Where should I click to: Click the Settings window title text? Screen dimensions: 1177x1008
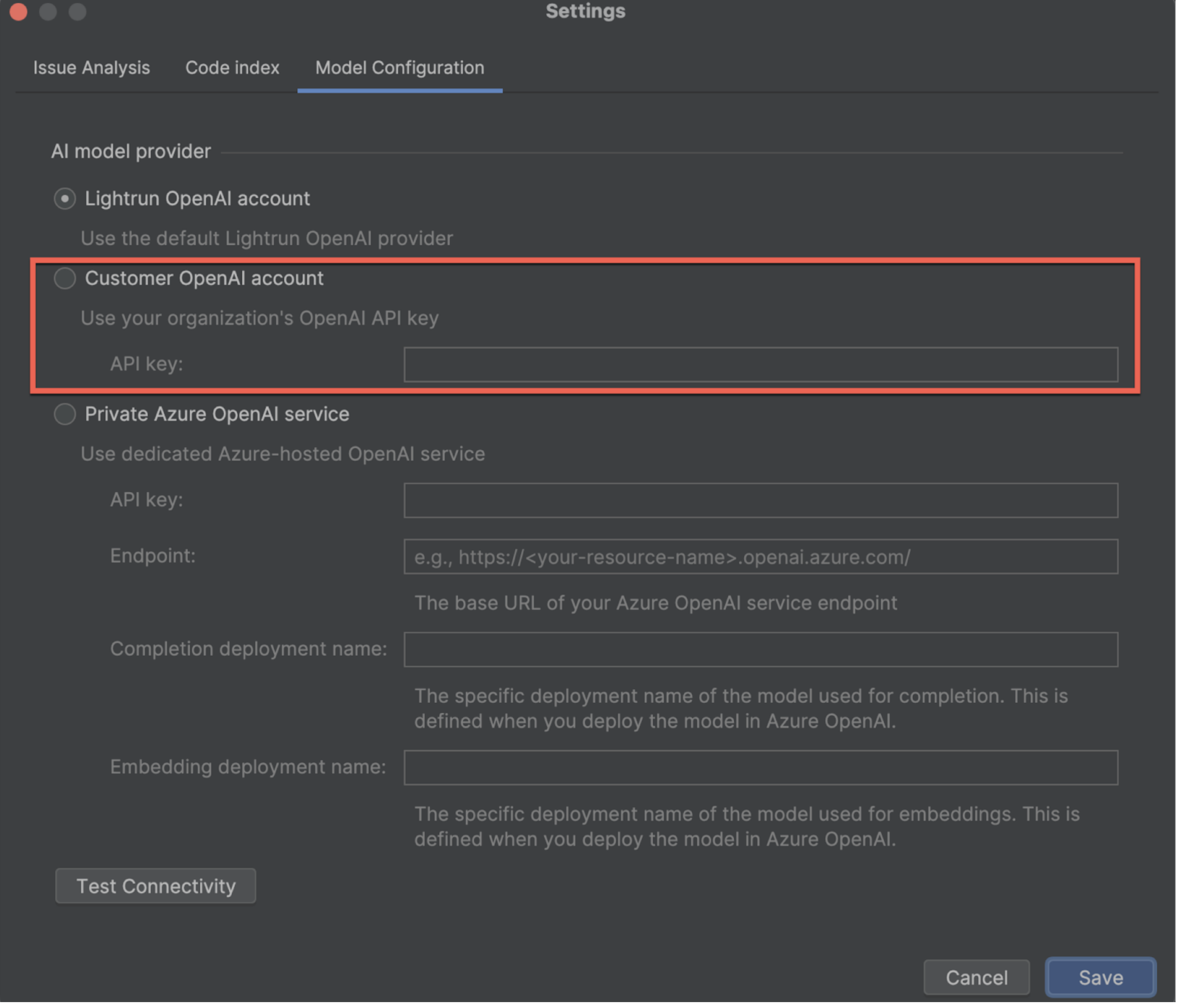pos(585,11)
